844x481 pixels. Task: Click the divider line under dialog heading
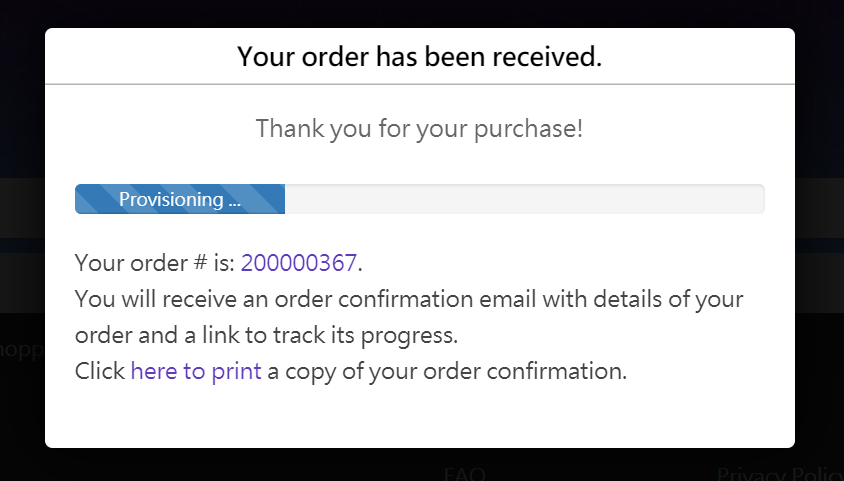pos(420,84)
